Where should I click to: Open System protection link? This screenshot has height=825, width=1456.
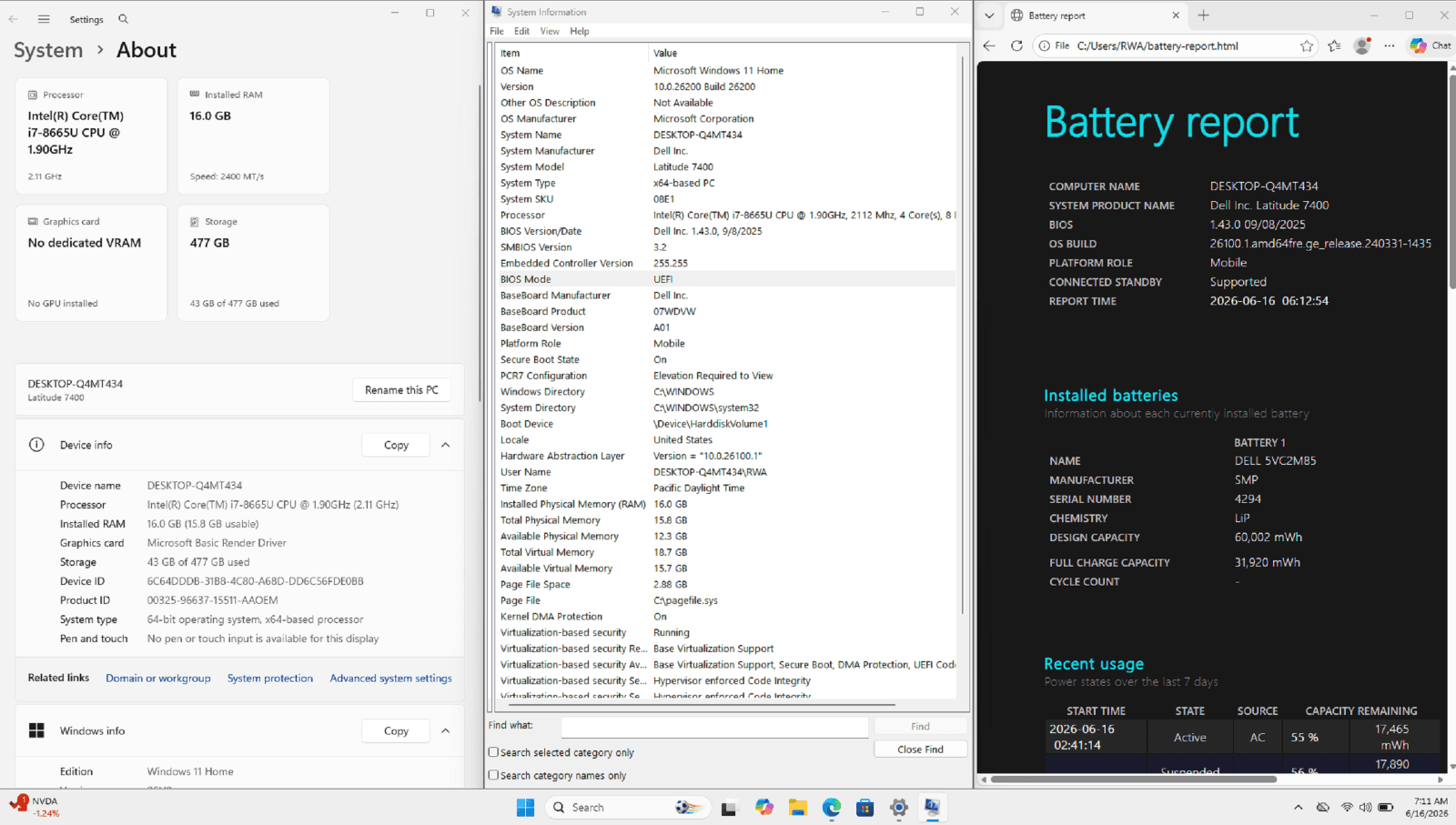(270, 679)
